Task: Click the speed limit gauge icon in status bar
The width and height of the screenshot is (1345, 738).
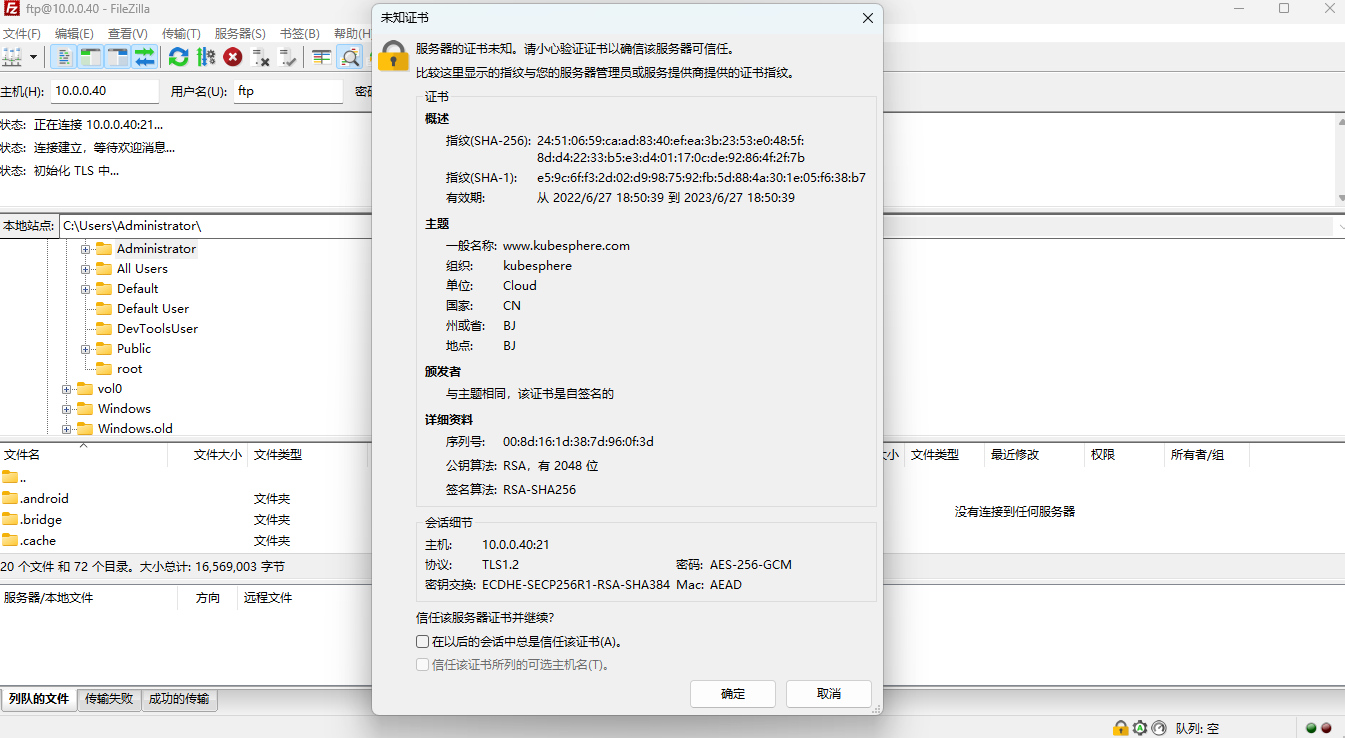Action: click(x=1159, y=728)
